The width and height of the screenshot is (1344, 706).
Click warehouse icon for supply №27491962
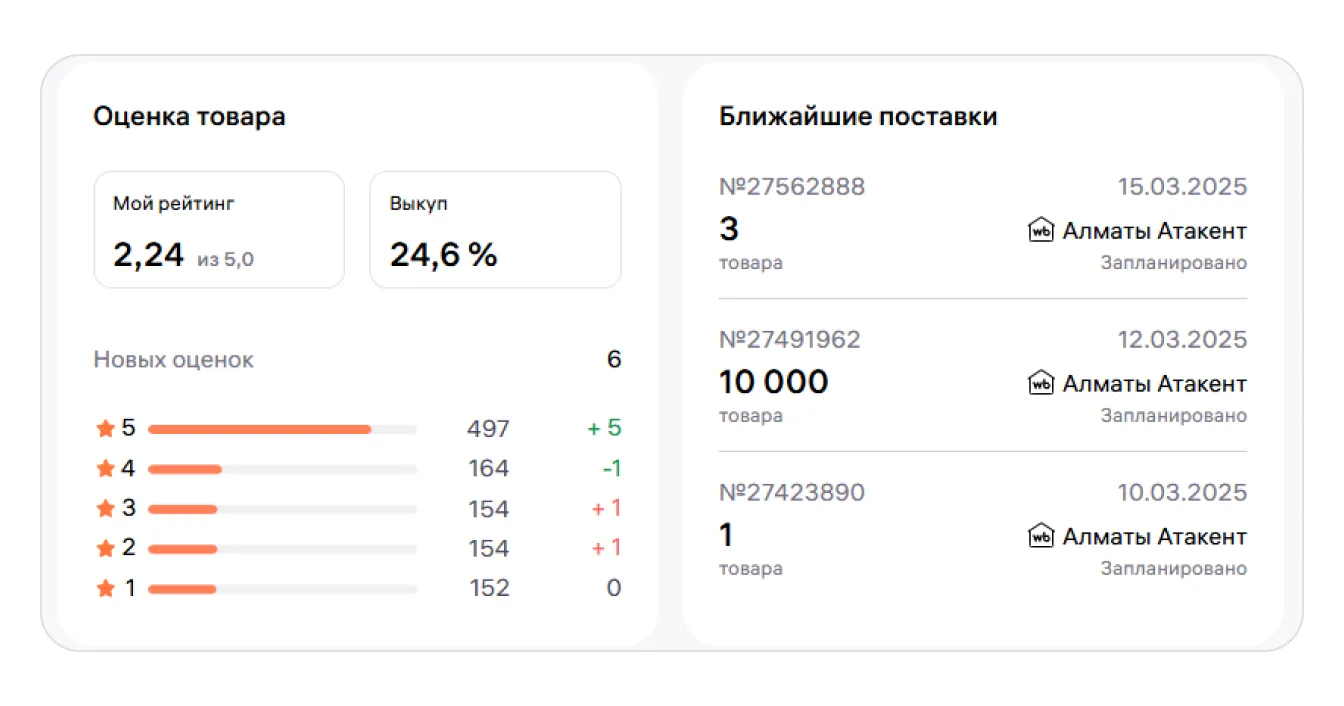[x=1041, y=384]
